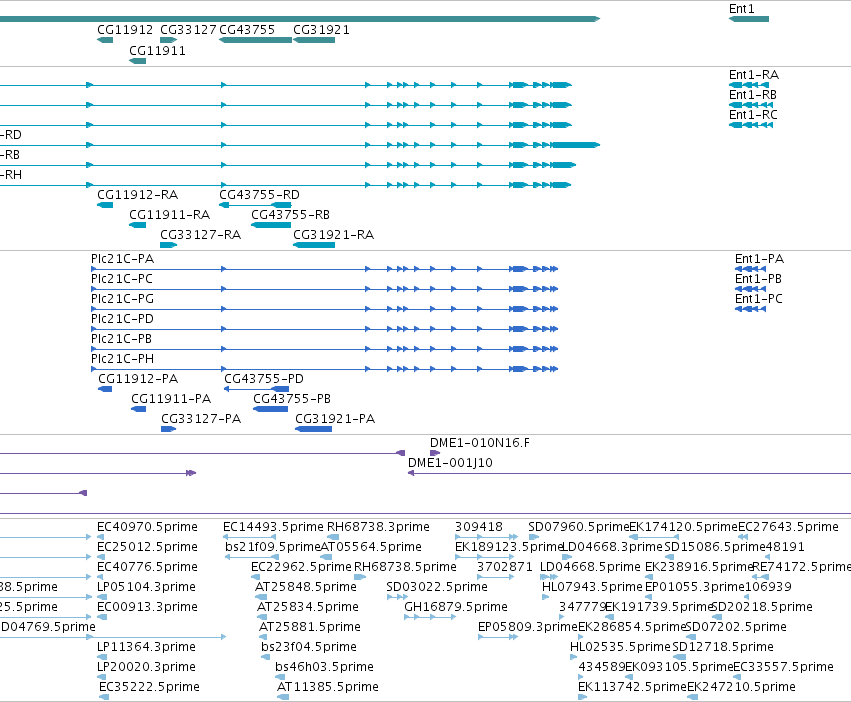Click the LP11364.3prime EST label
This screenshot has height=702, width=851.
[x=146, y=647]
